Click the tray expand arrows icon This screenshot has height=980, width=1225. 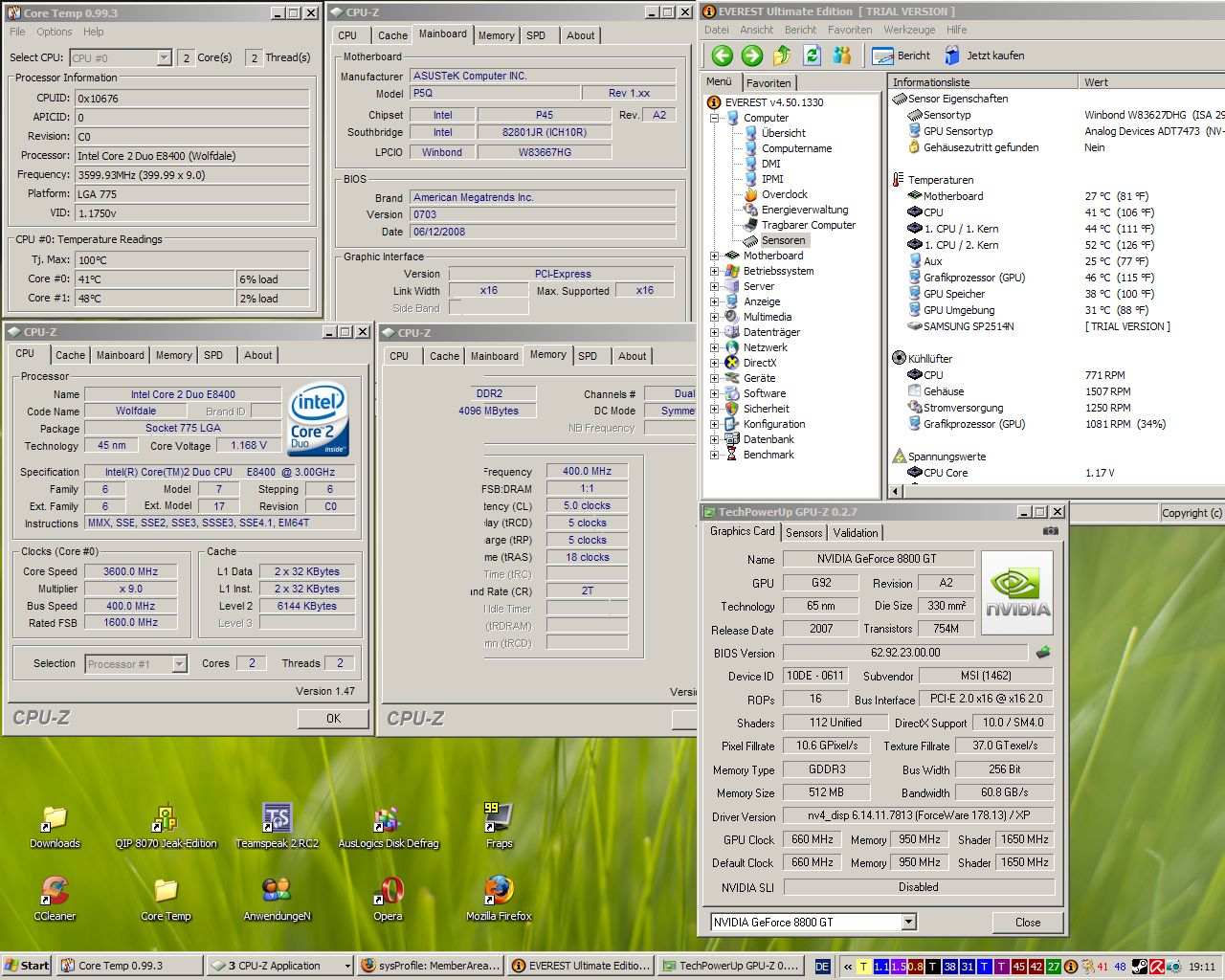847,967
